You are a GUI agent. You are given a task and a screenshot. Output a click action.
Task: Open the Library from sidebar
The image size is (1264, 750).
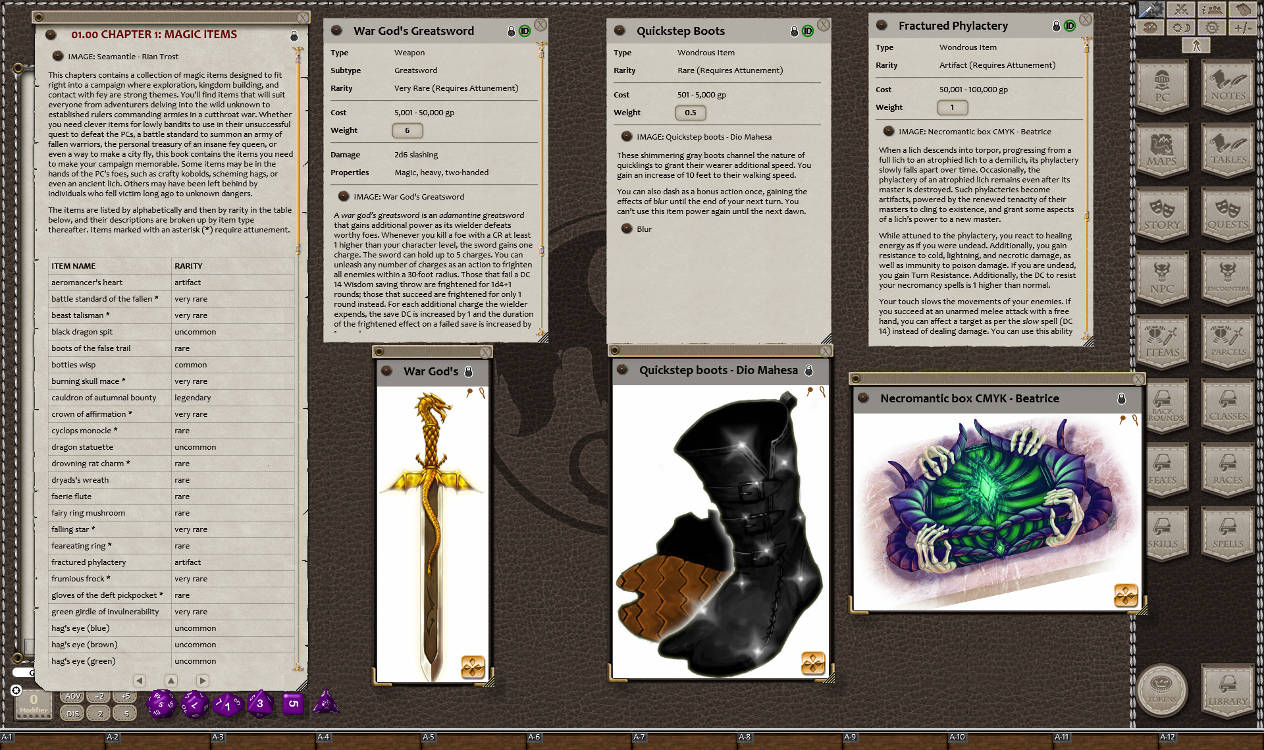point(1228,690)
